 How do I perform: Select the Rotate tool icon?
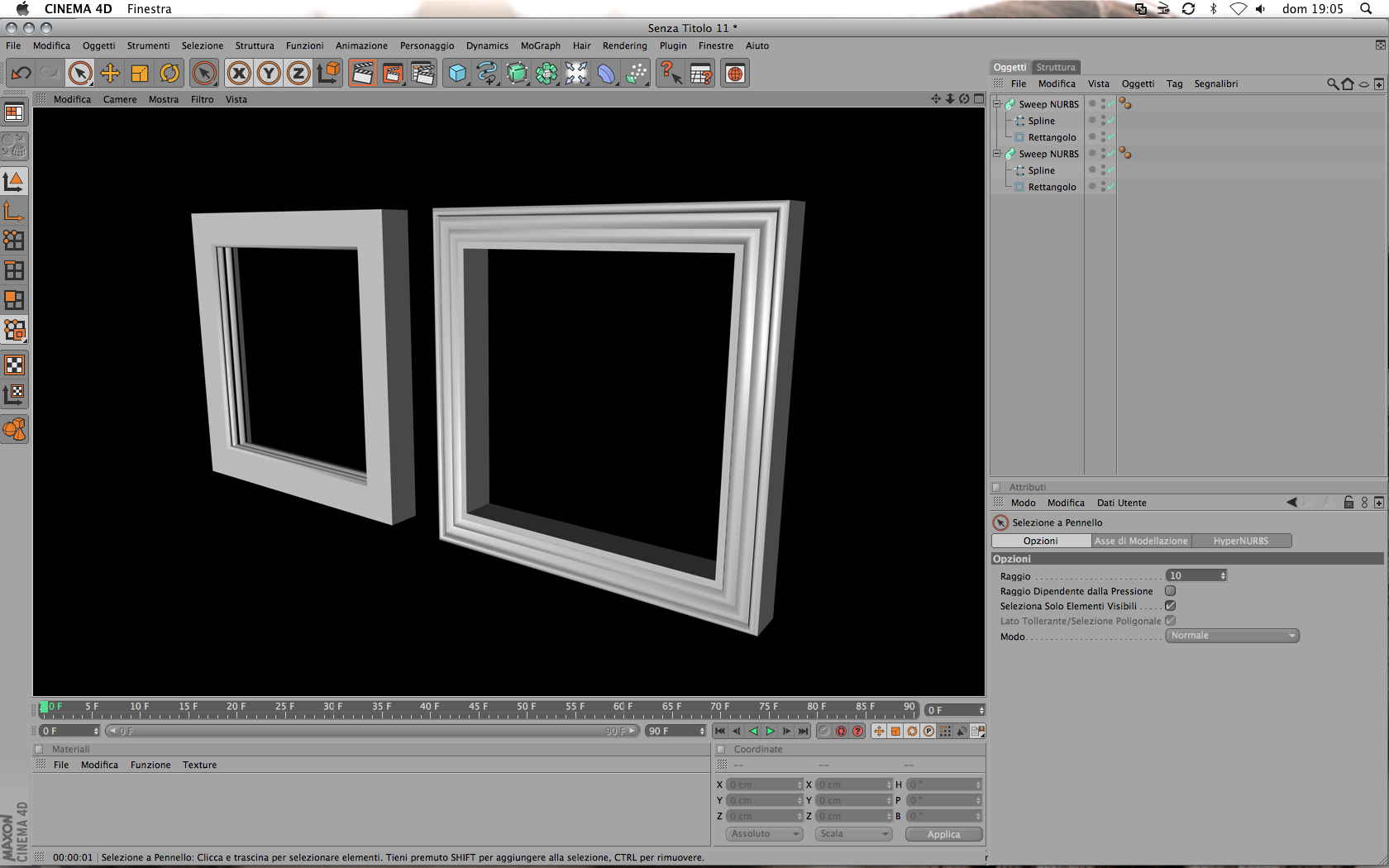169,74
